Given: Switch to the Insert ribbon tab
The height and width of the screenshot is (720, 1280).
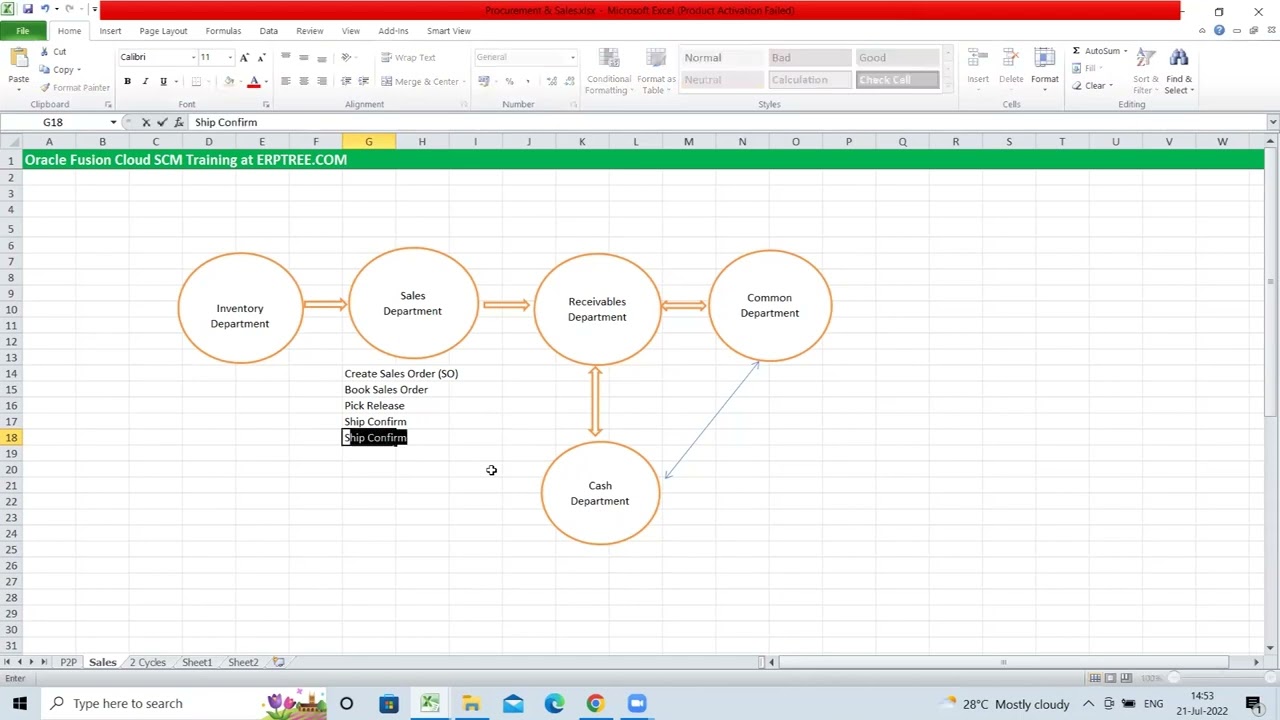Looking at the screenshot, I should click(x=110, y=31).
